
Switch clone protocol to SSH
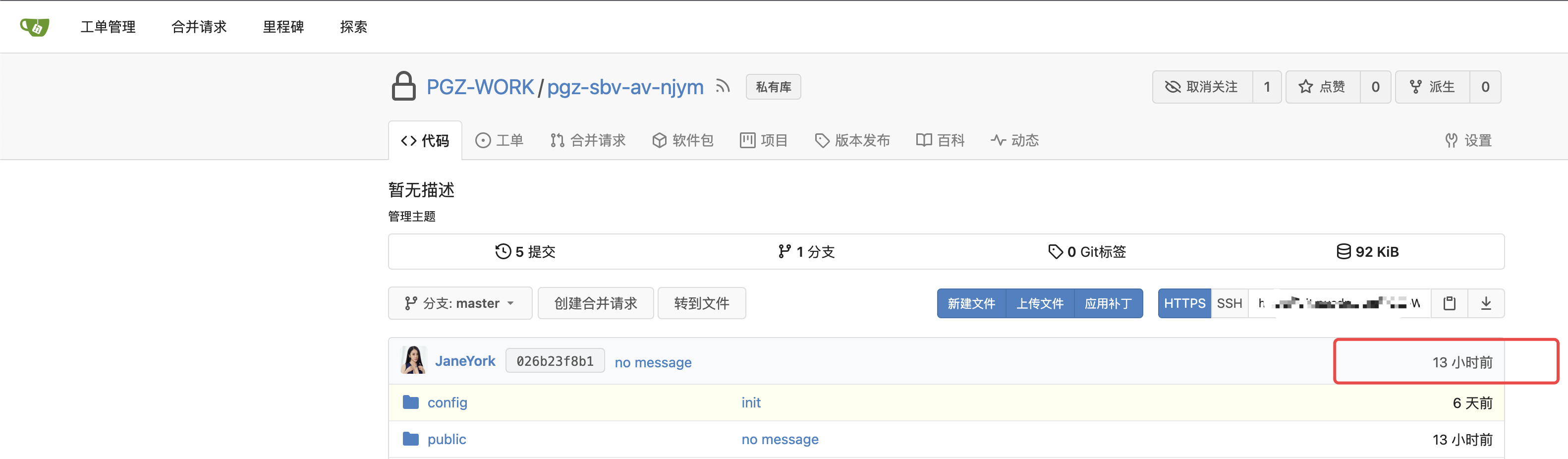click(x=1230, y=302)
